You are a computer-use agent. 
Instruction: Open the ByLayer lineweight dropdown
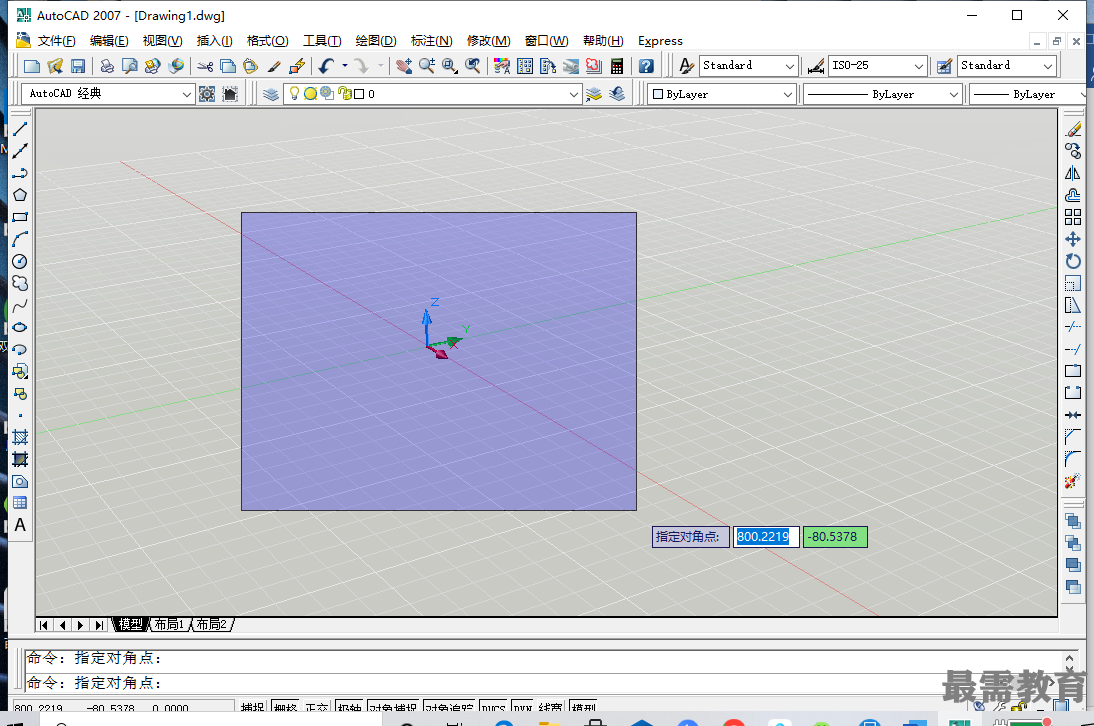1084,94
